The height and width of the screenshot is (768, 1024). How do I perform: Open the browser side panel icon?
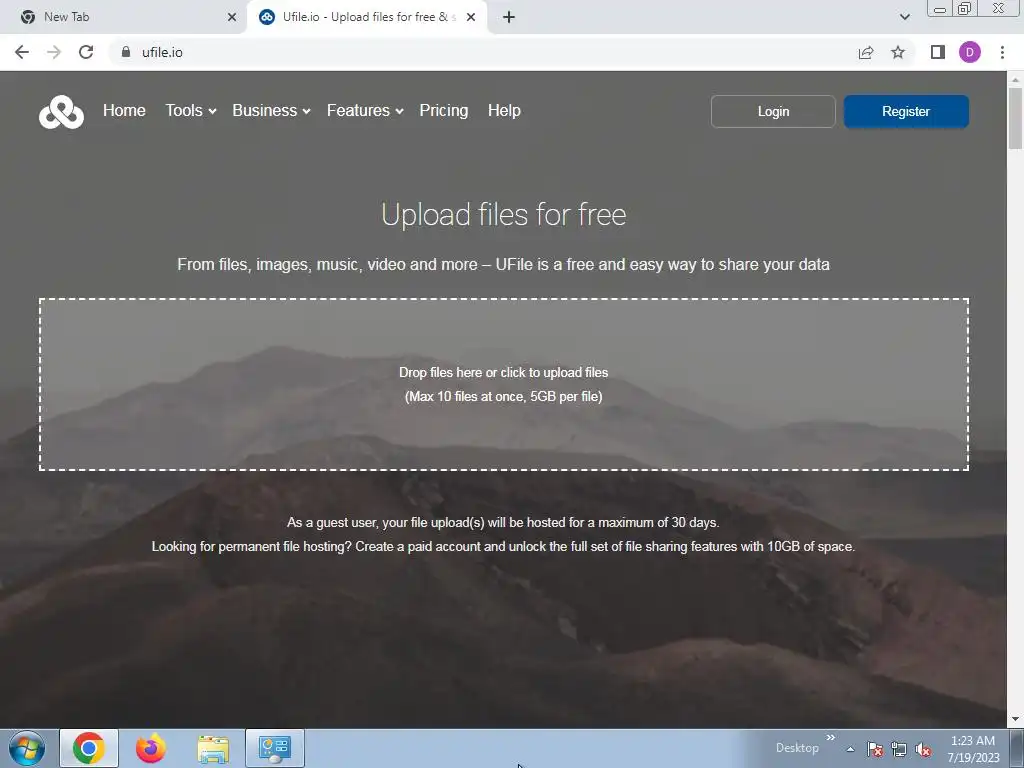pyautogui.click(x=938, y=52)
